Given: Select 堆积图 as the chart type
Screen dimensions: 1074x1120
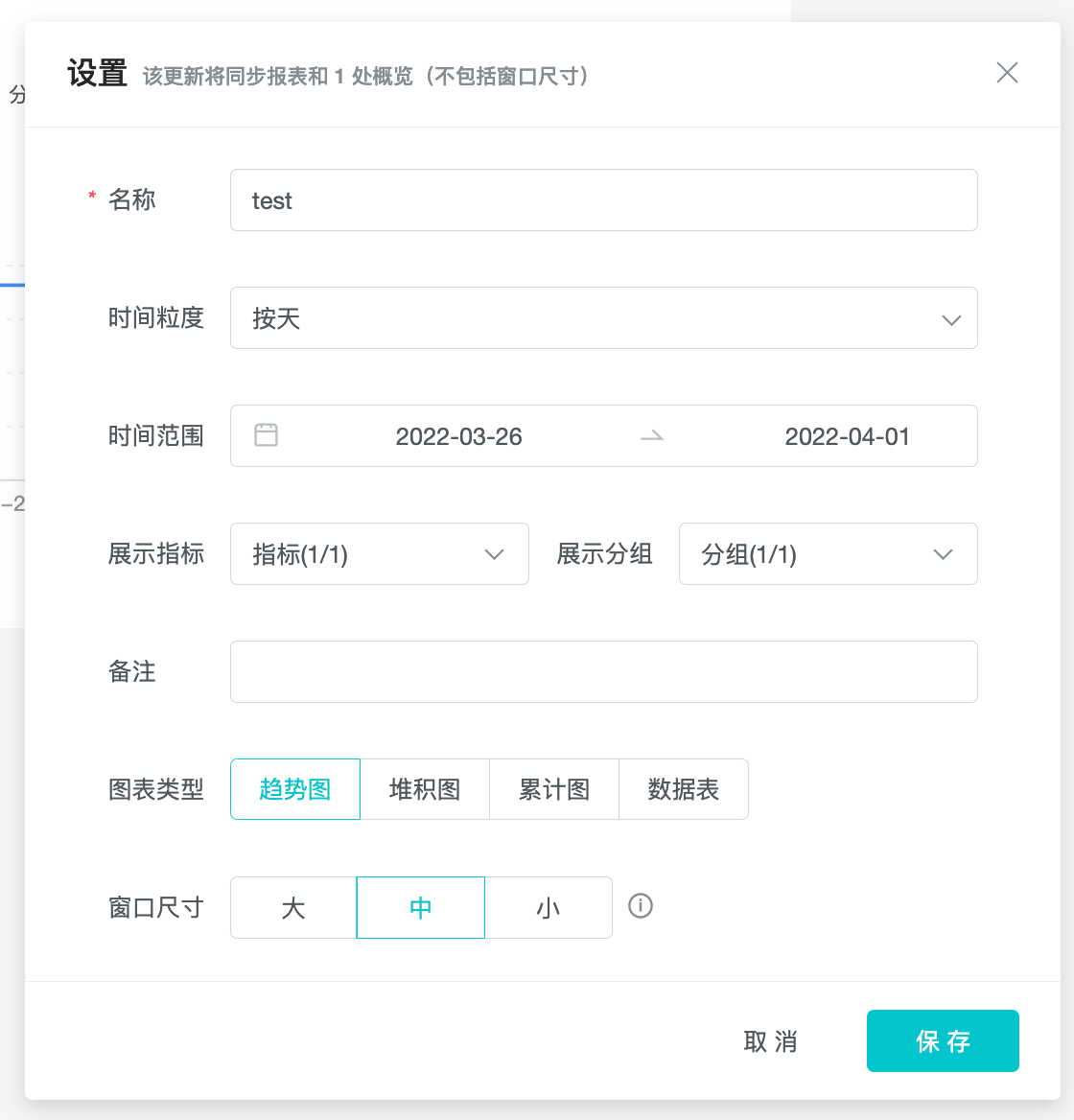Looking at the screenshot, I should pos(425,788).
